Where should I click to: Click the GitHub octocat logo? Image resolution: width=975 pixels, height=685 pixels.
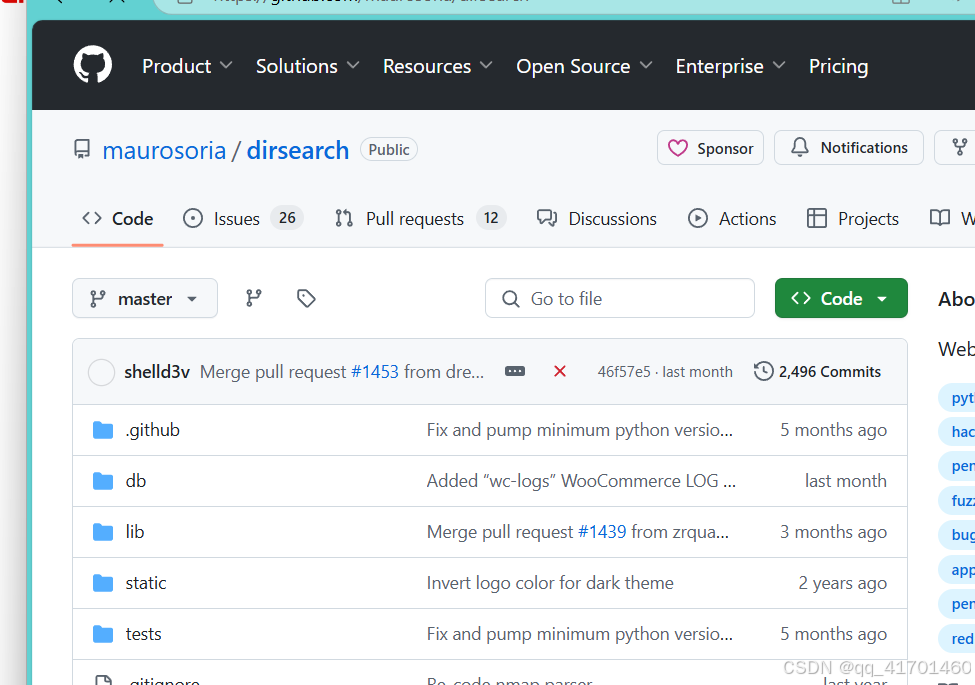pos(93,64)
